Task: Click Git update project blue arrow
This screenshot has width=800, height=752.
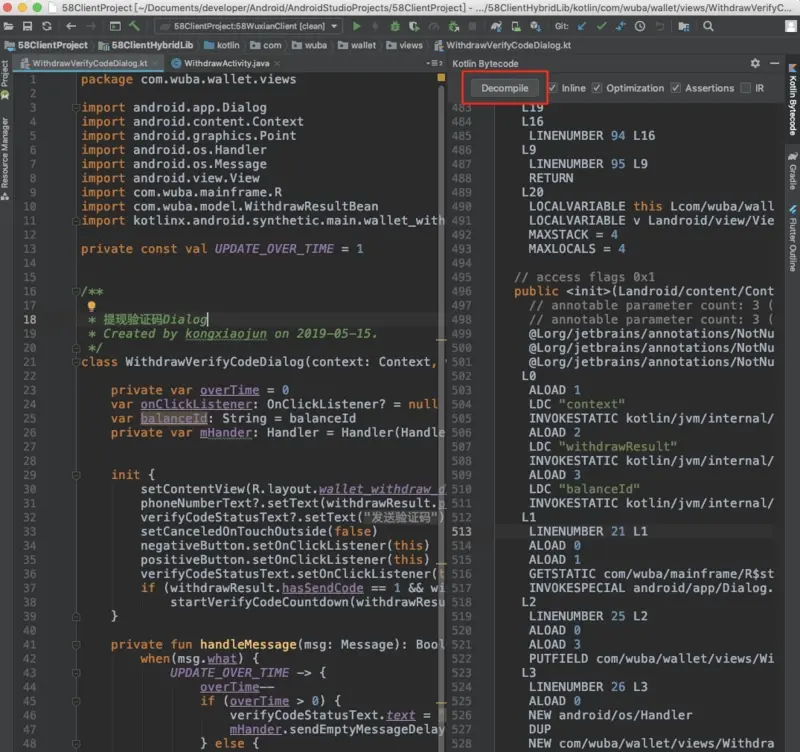Action: tap(582, 26)
